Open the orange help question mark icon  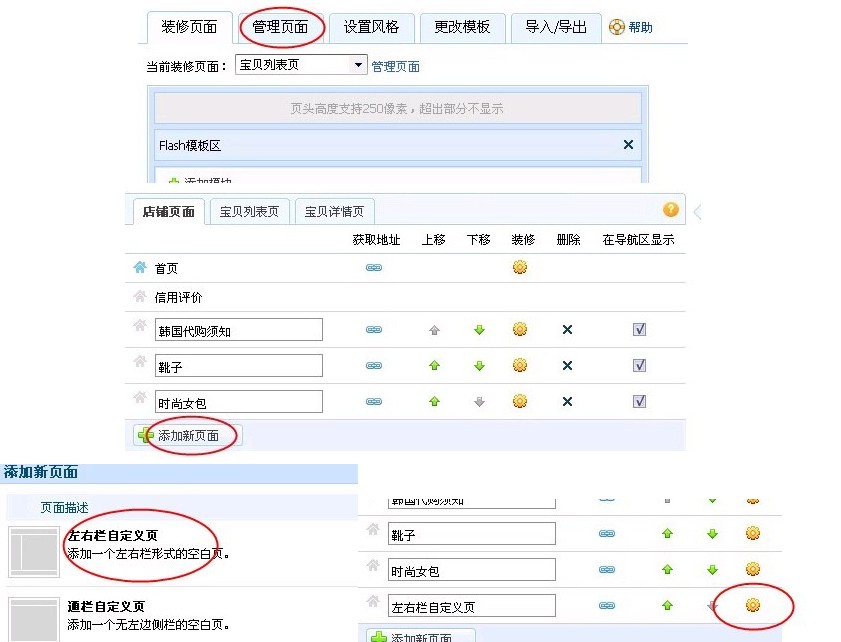(x=671, y=210)
